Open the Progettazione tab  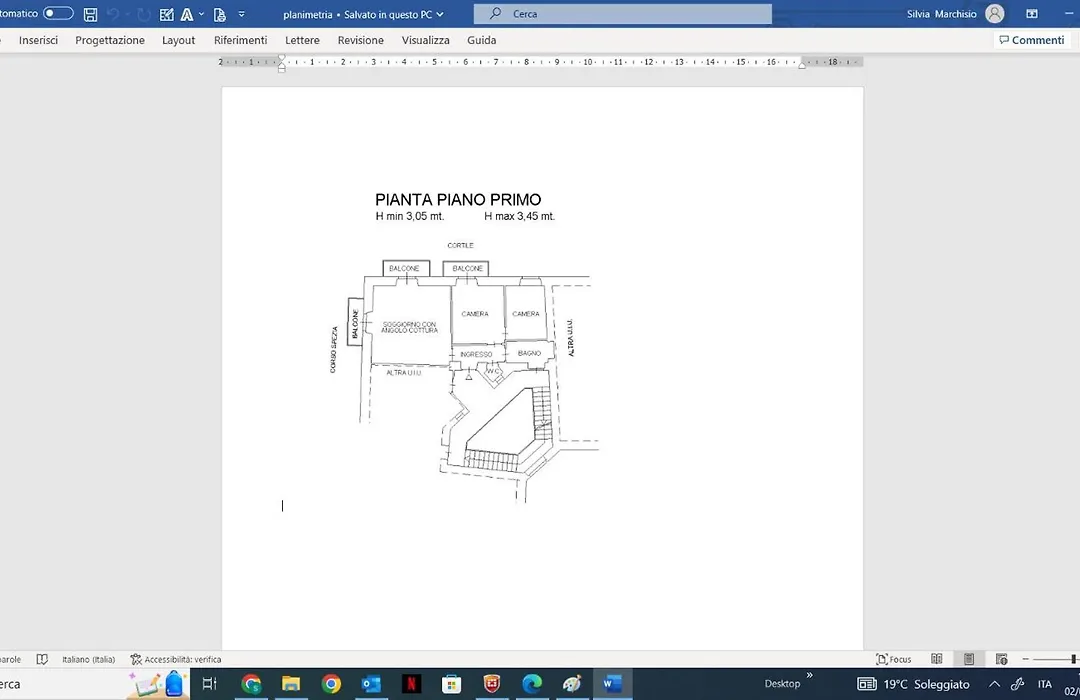tap(110, 40)
